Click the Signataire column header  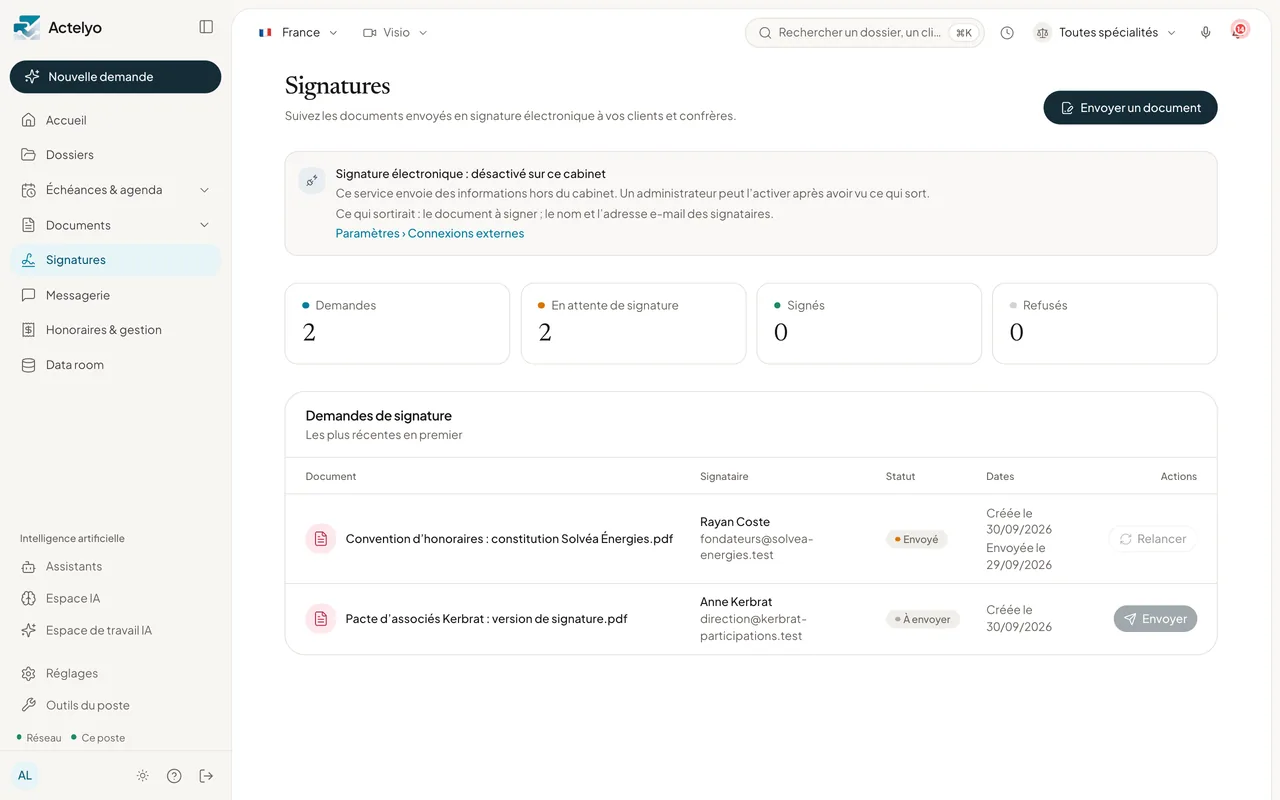pos(724,476)
